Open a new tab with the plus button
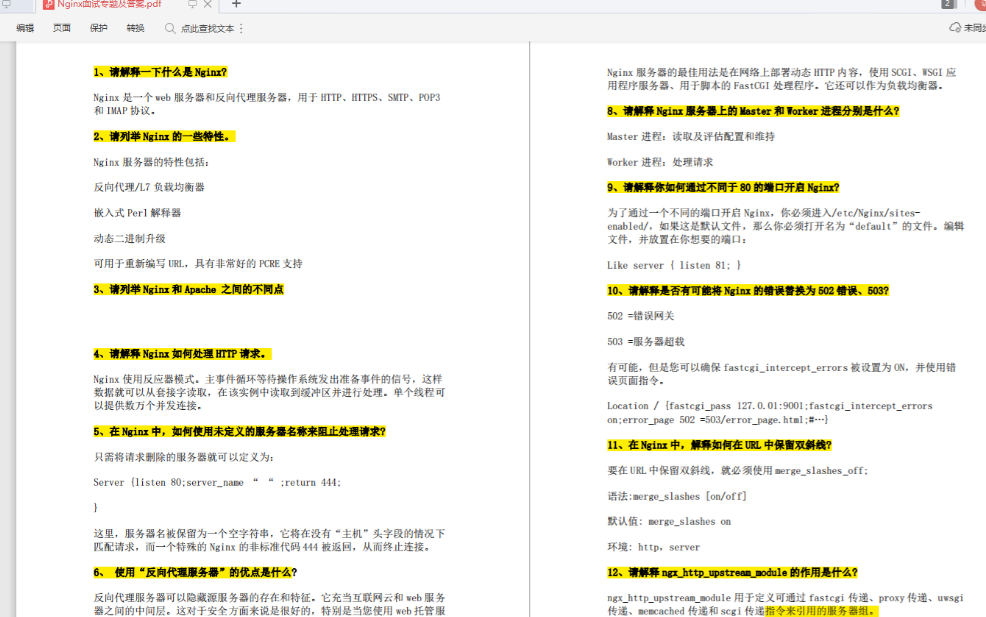The width and height of the screenshot is (986, 617). click(236, 4)
